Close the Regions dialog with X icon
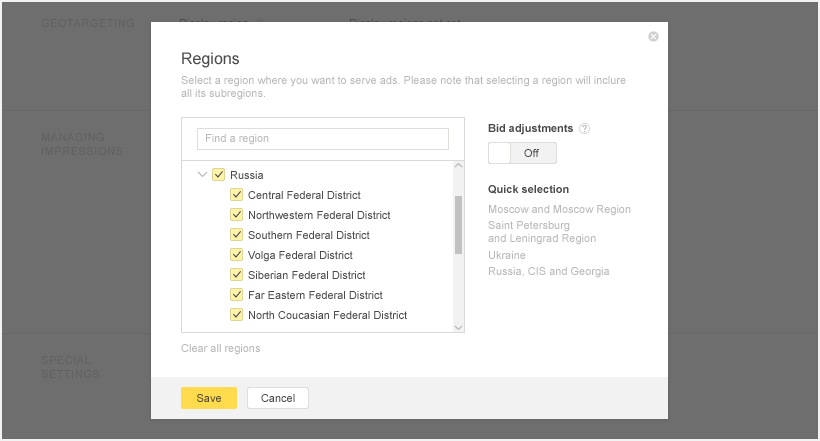This screenshot has width=820, height=441. [x=653, y=37]
